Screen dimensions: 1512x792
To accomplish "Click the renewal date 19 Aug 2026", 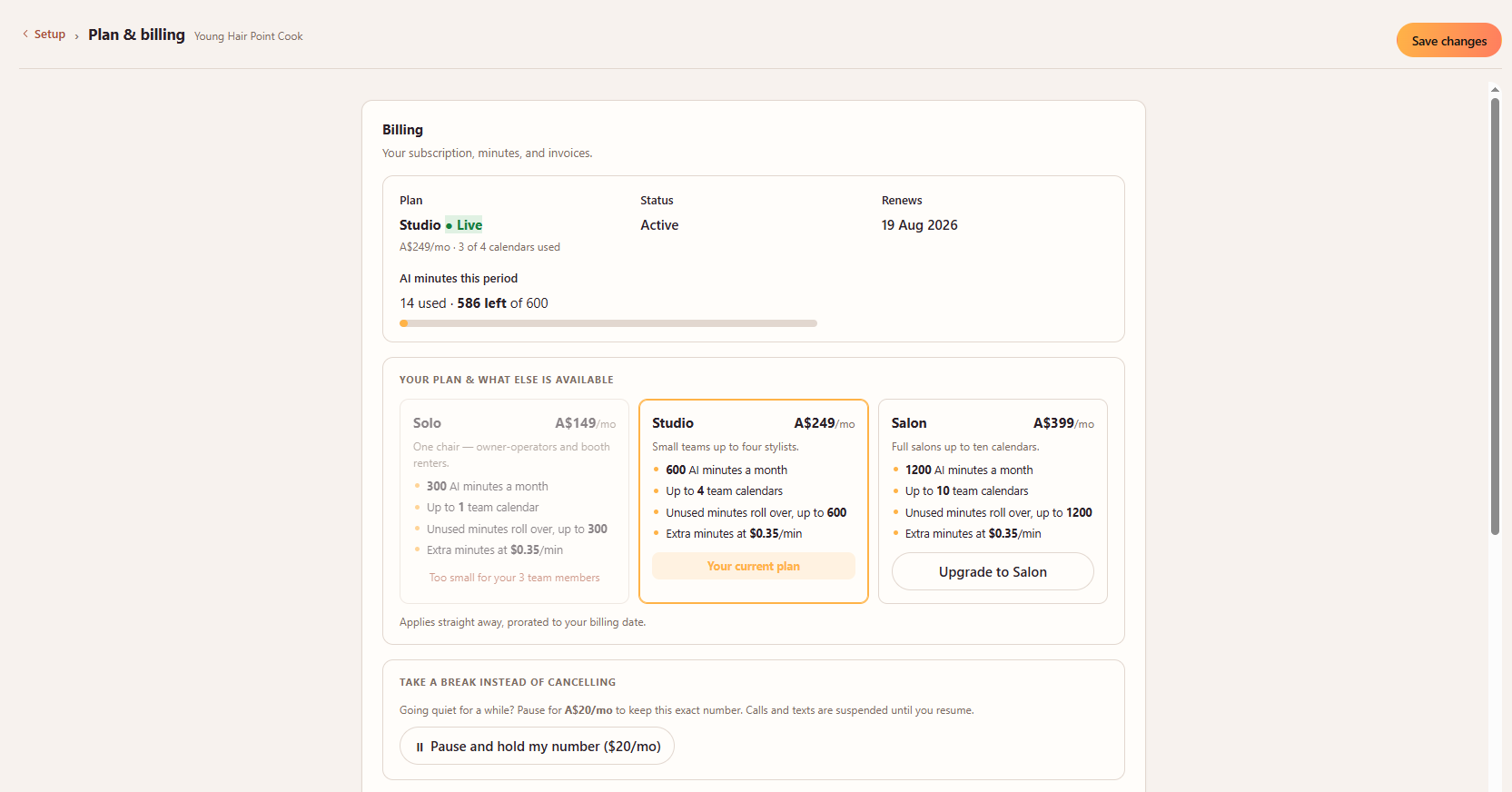I will [919, 225].
